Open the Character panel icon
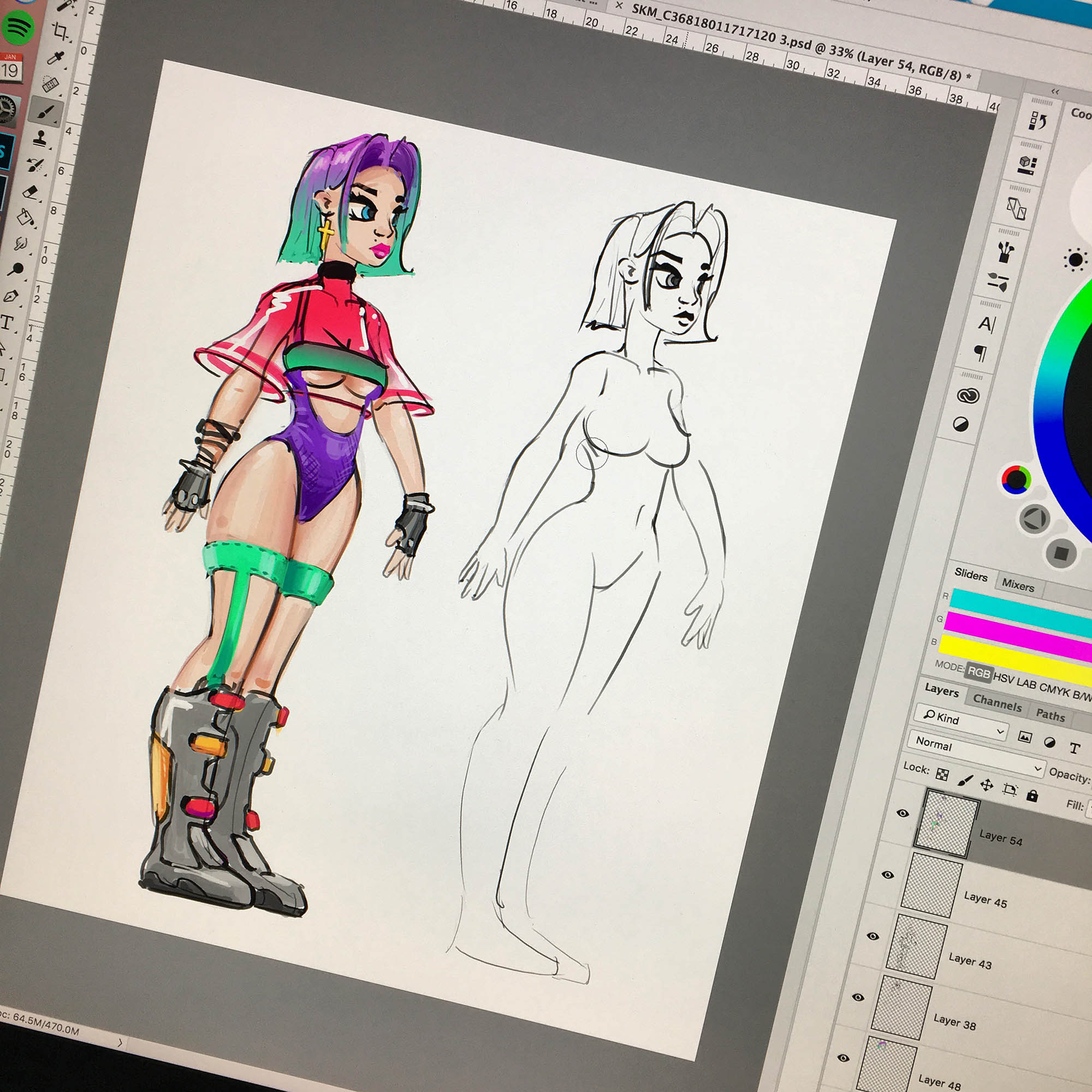 [987, 324]
